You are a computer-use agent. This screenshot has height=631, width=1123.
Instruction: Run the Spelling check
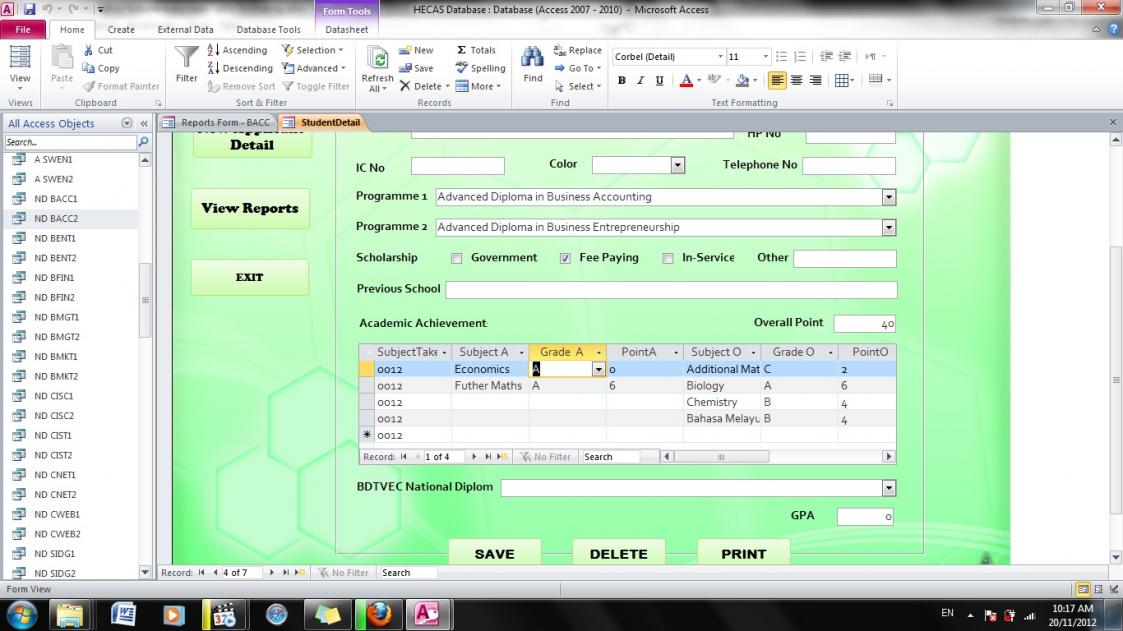click(x=481, y=68)
